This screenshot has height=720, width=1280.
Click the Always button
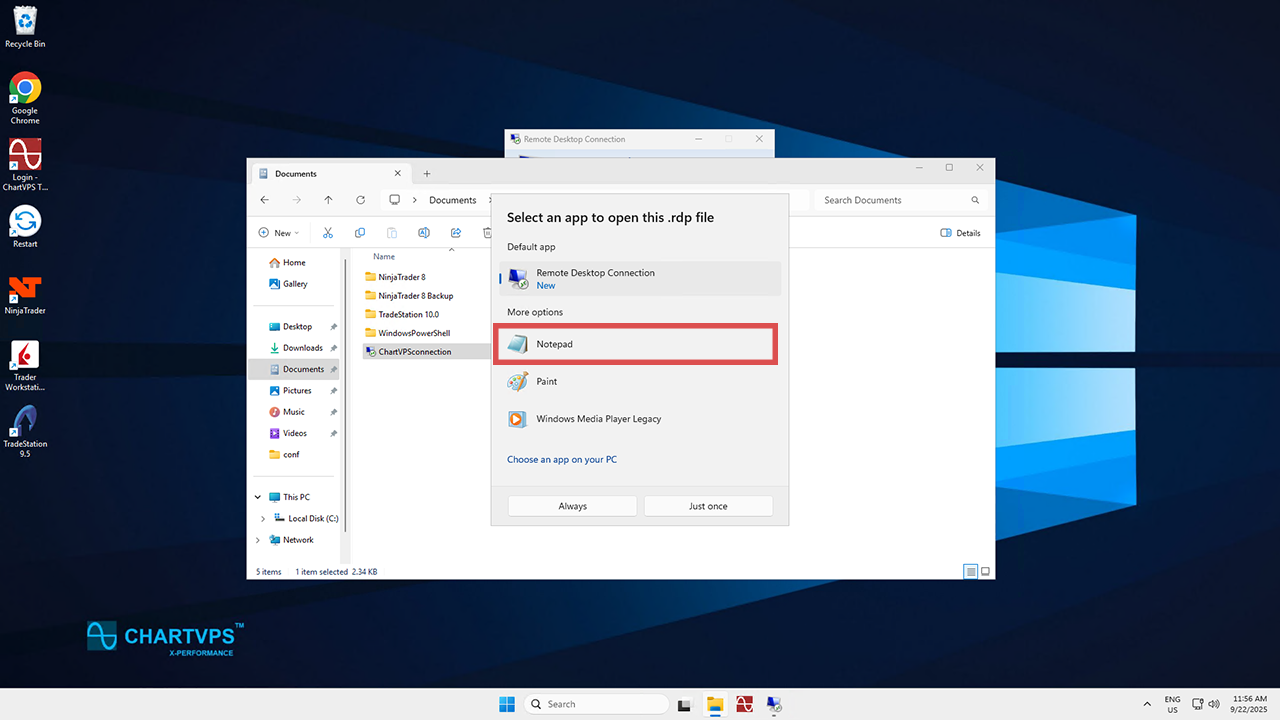click(572, 506)
